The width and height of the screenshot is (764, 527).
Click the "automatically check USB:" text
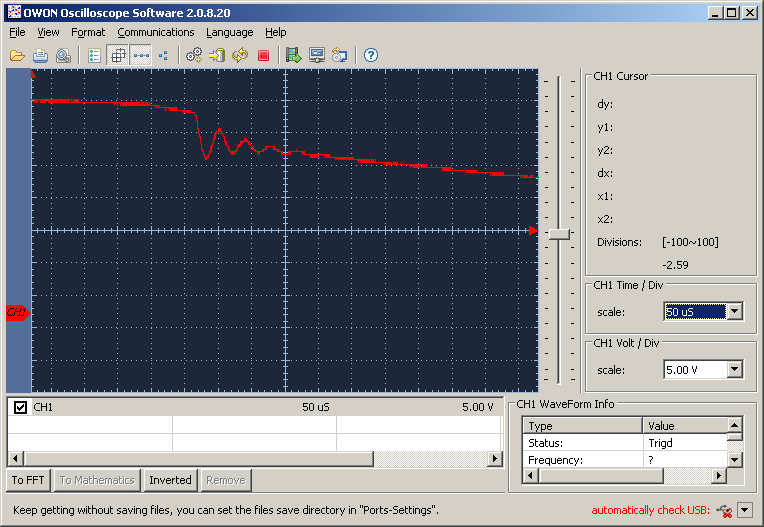coord(650,510)
